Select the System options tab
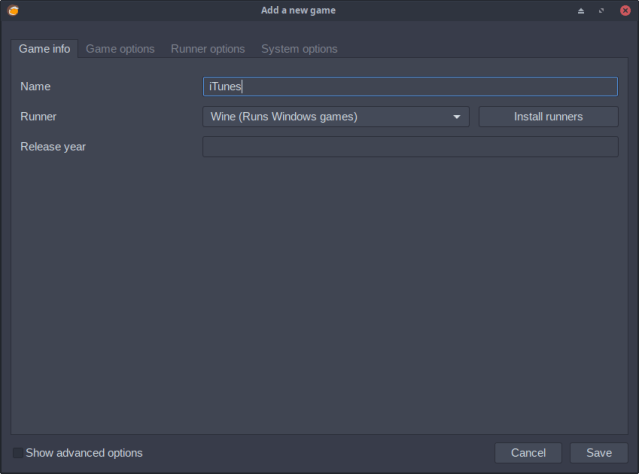639x474 pixels. 299,49
